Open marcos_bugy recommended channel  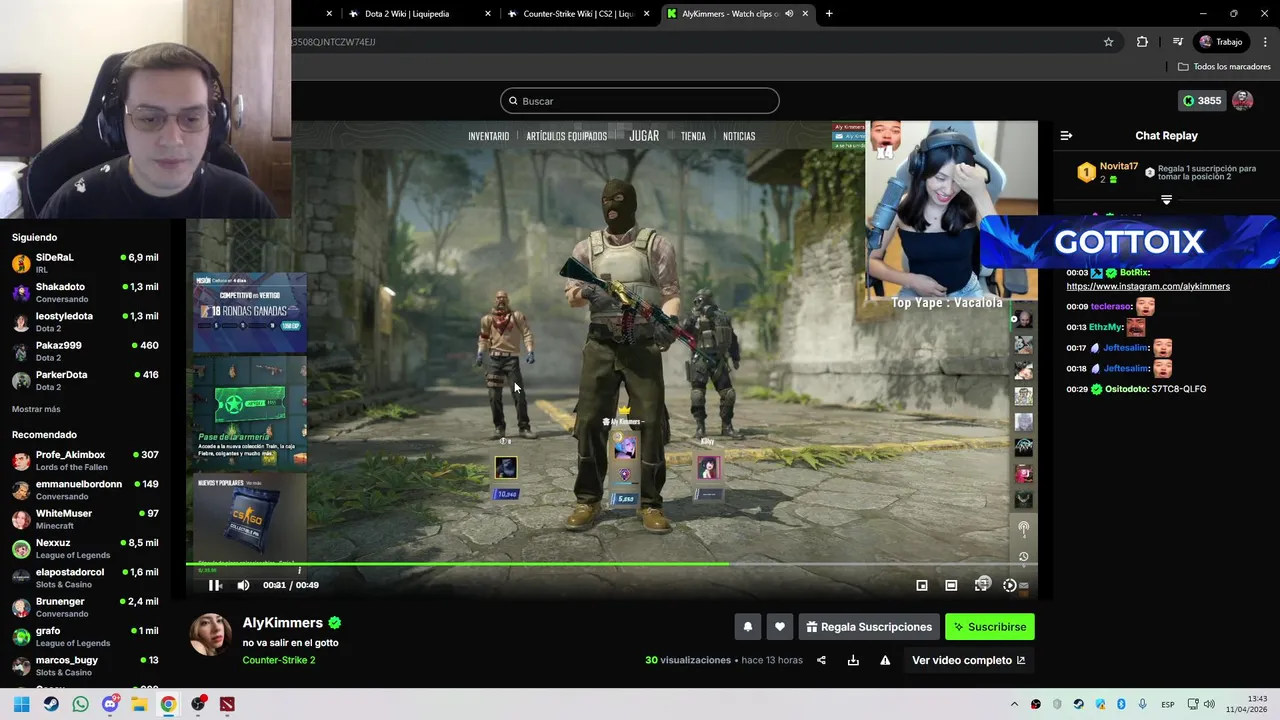(85, 666)
